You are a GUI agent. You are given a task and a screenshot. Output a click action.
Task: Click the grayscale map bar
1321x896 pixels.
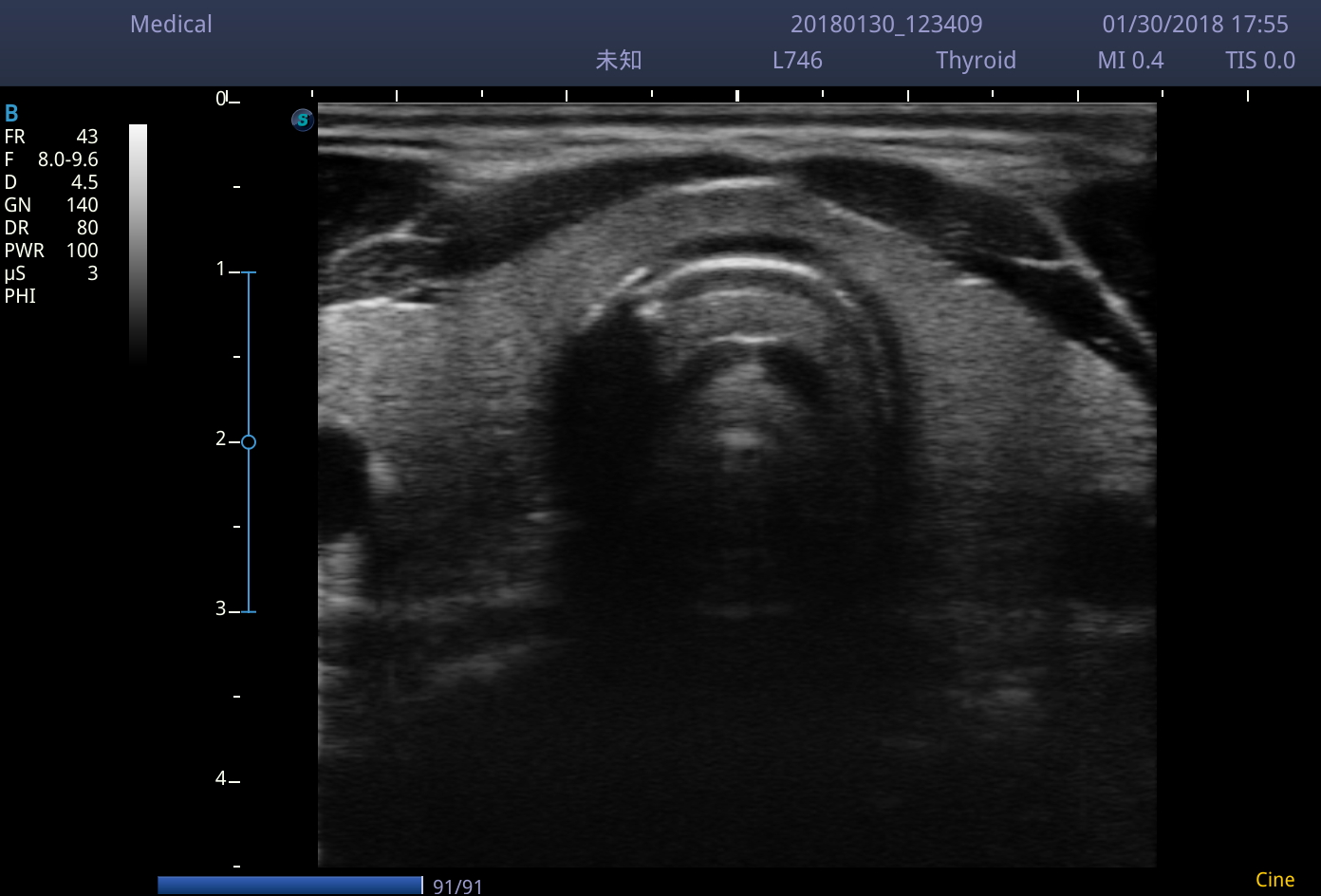point(138,243)
